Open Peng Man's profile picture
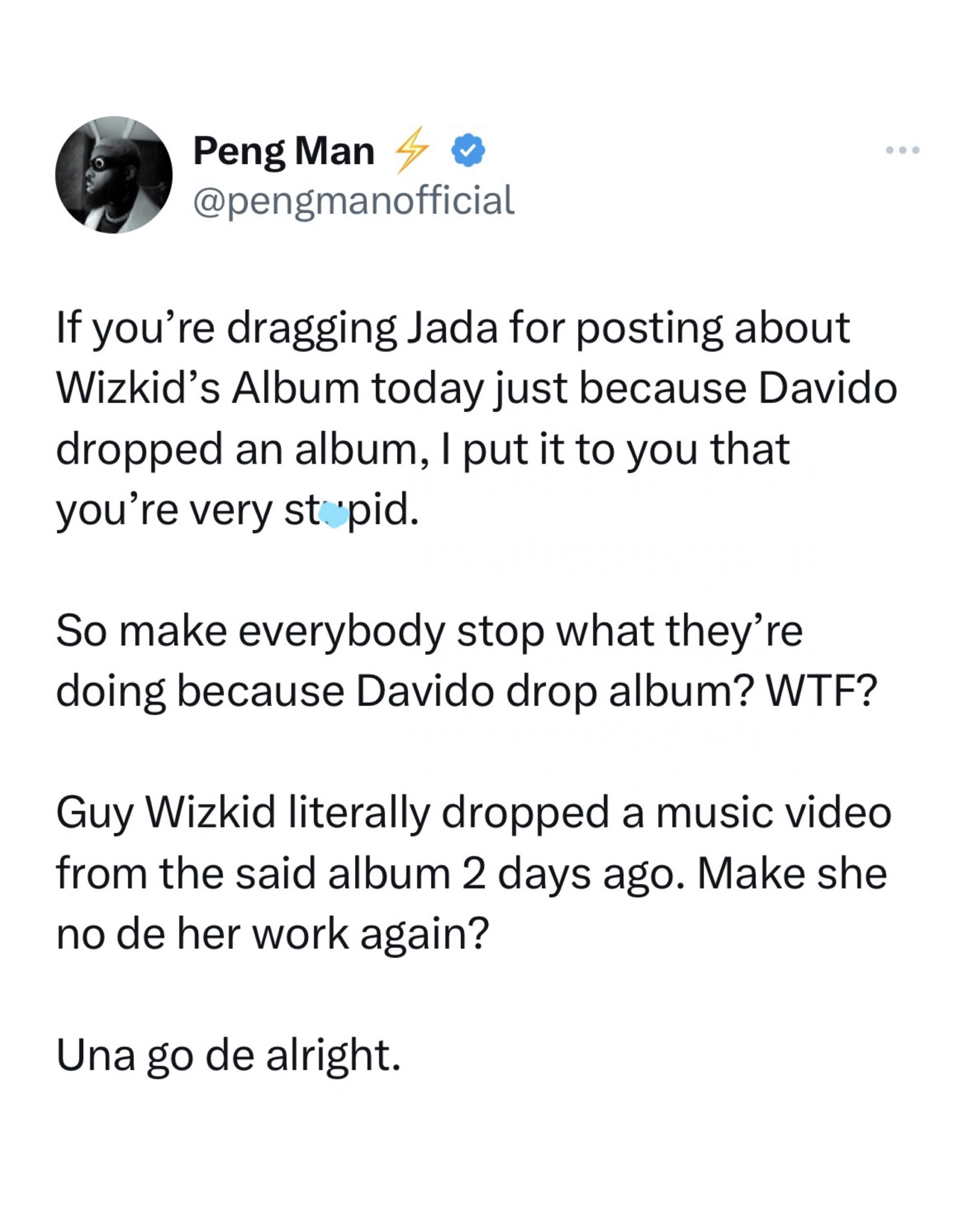980x1220 pixels. pyautogui.click(x=114, y=175)
